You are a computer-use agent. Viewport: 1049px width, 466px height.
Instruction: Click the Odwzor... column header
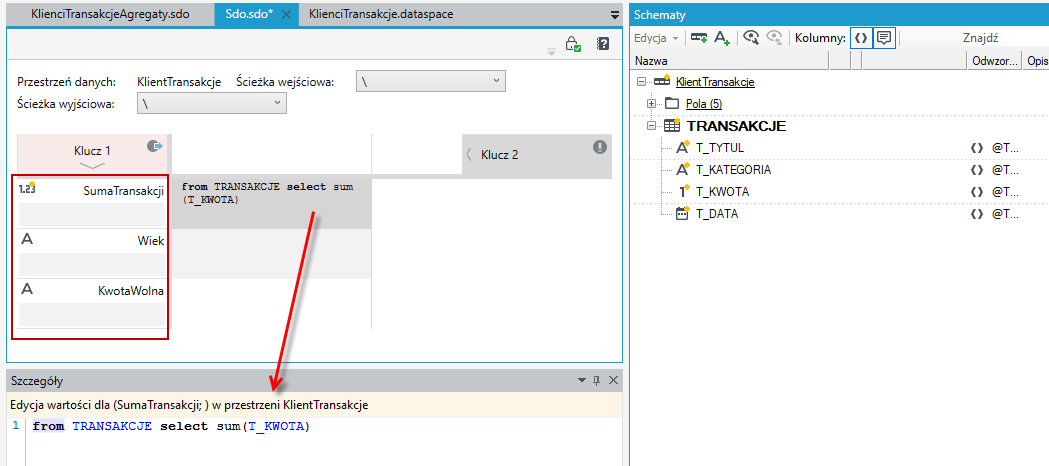pos(994,61)
